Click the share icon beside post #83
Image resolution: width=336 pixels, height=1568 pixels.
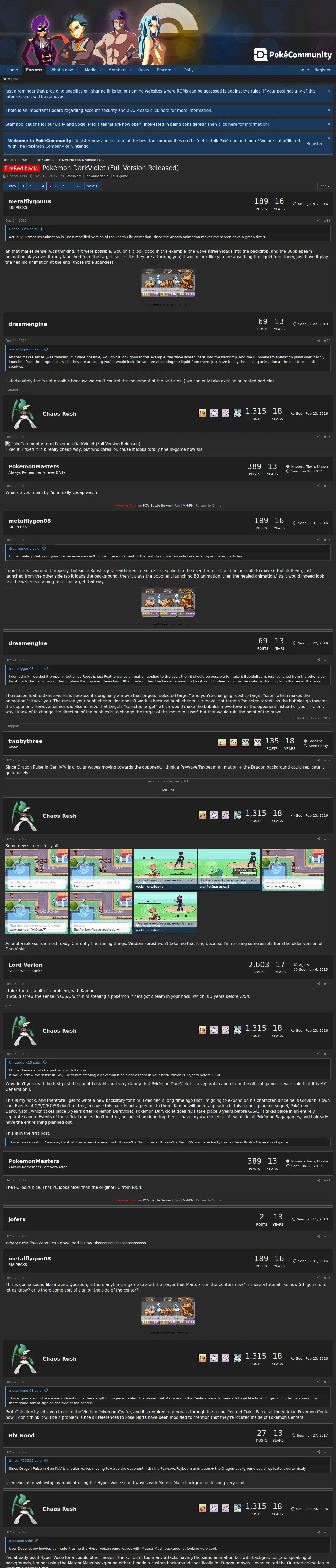[318, 436]
